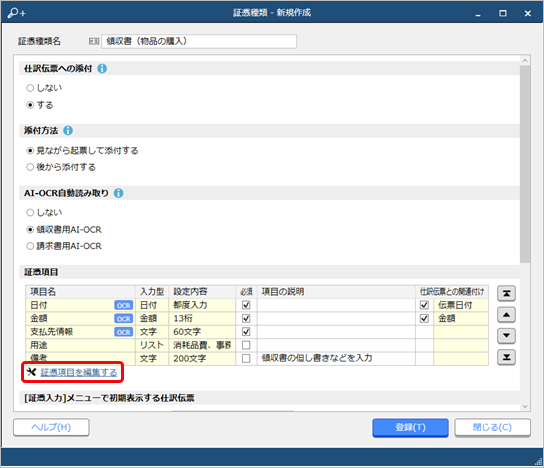Click the info icon beside 仕訳伝票への添付
544x468 pixels.
point(102,68)
